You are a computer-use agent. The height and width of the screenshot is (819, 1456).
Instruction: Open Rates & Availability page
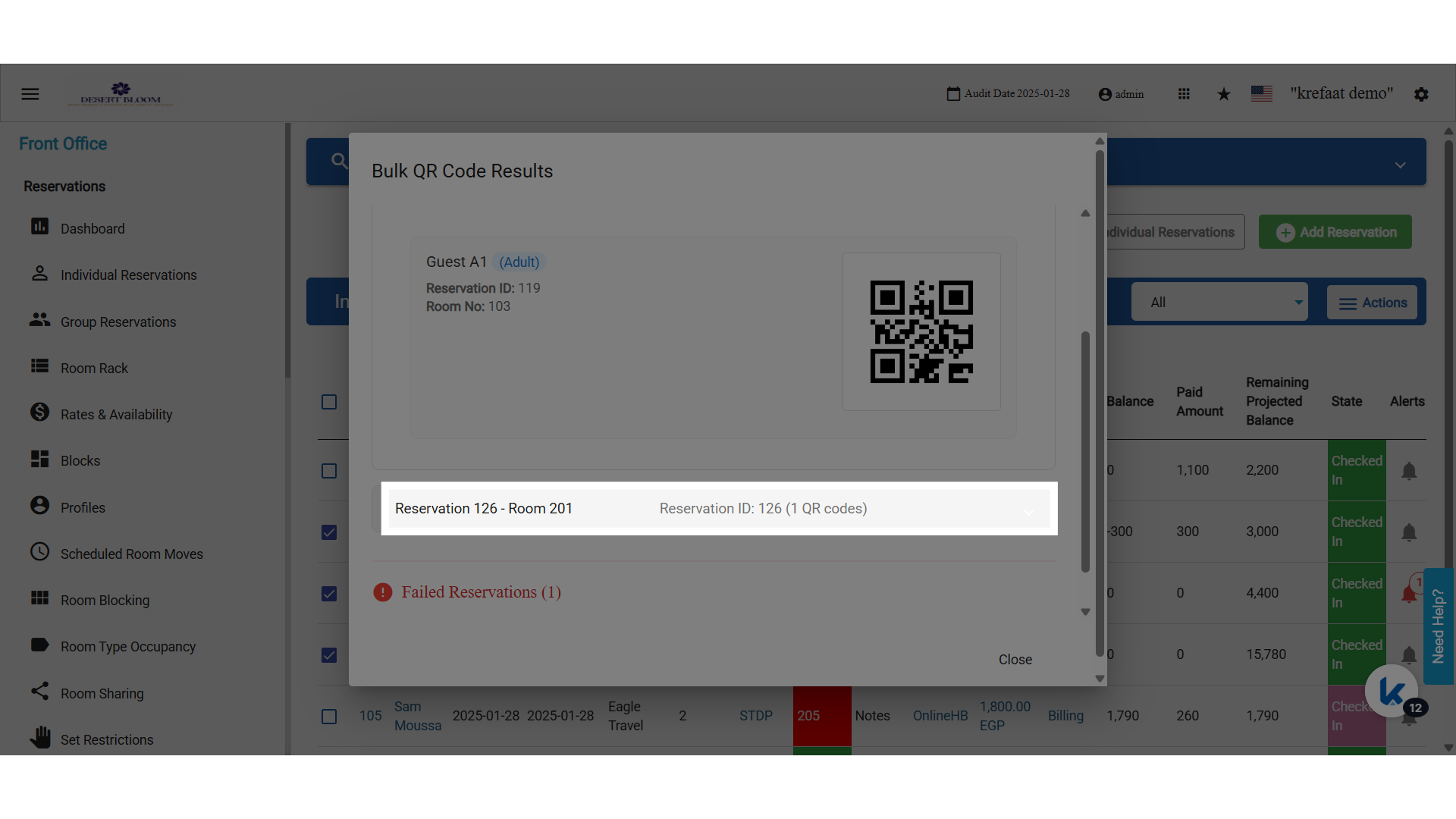point(117,415)
